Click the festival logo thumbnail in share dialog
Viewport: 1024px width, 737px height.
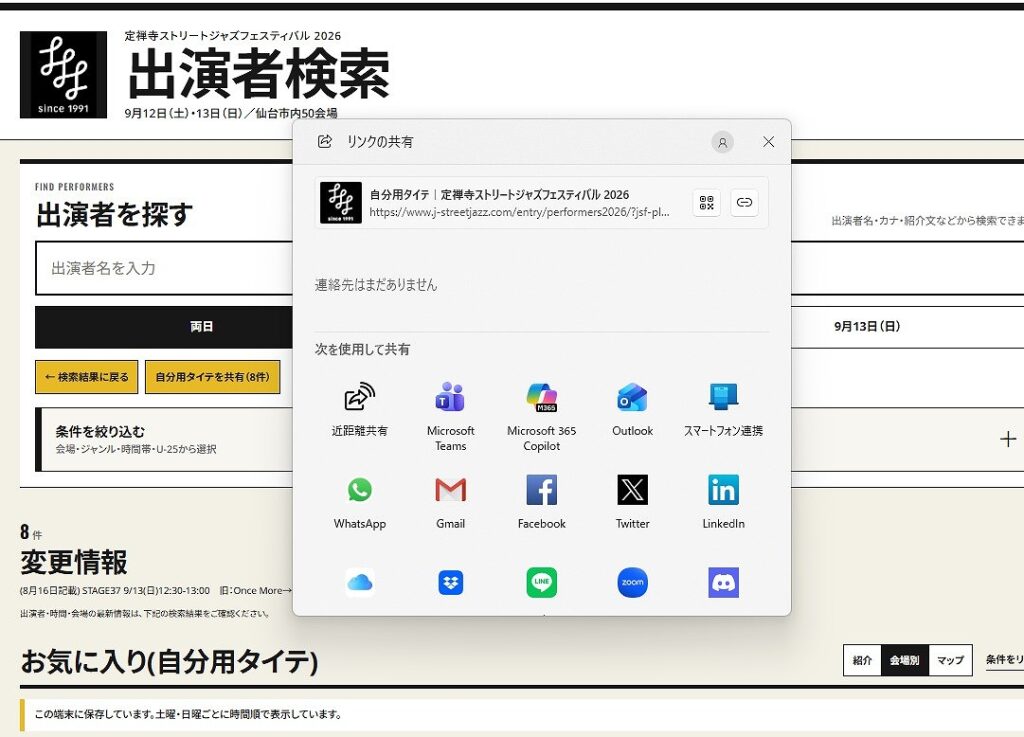tap(340, 202)
